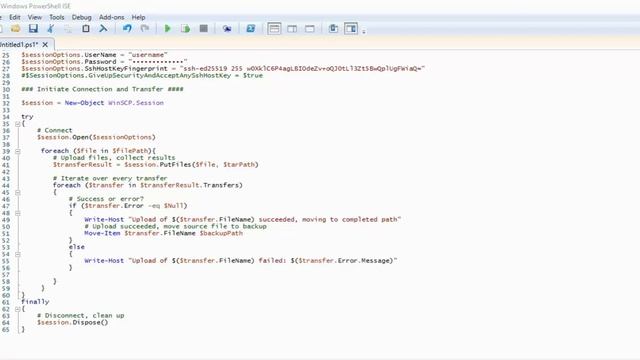Click the commented GiveUpSecurityAndAcceptAnySshHostKey line
The width and height of the screenshot is (640, 360).
point(142,76)
